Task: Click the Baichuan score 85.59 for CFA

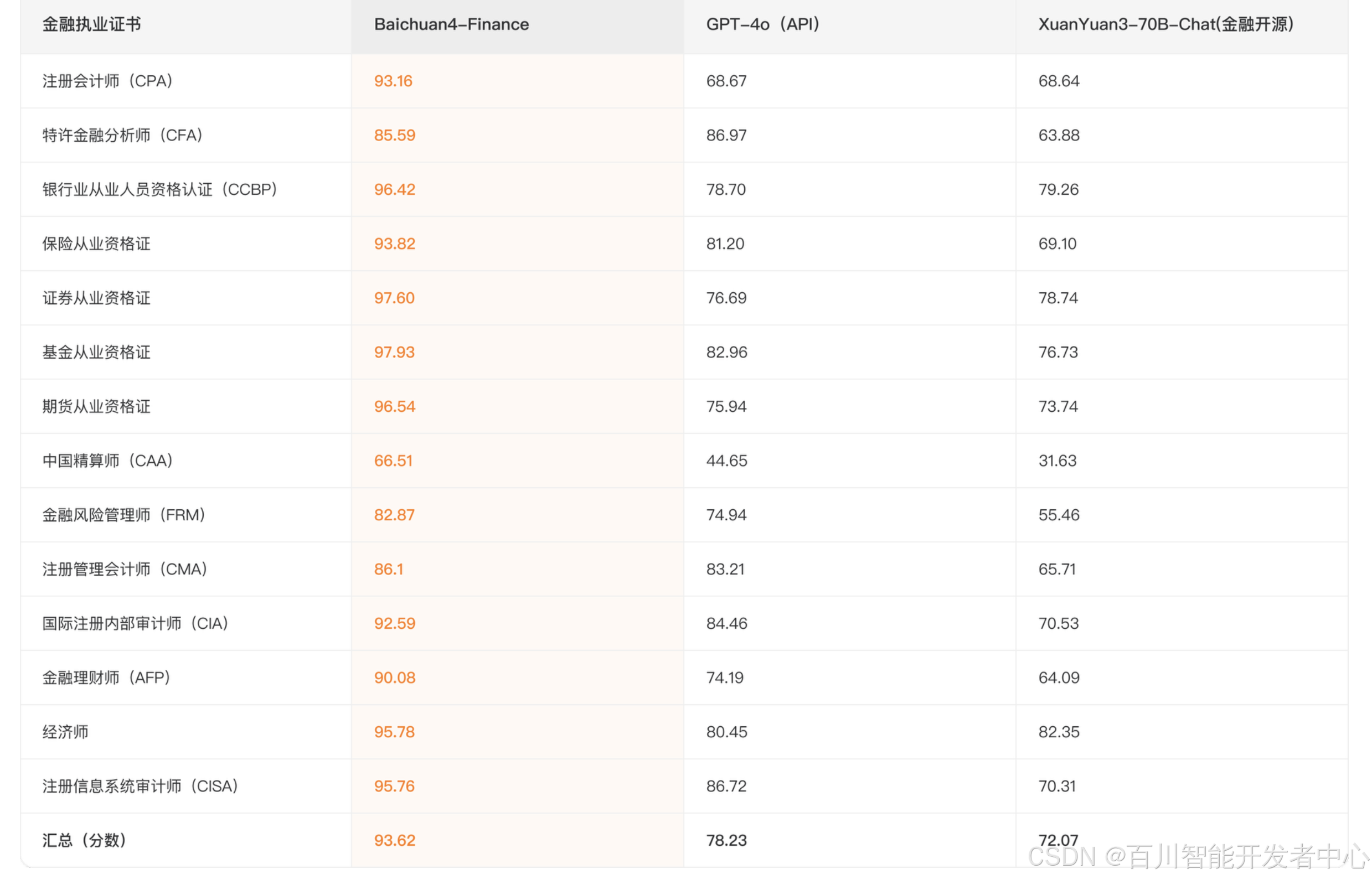Action: click(395, 135)
